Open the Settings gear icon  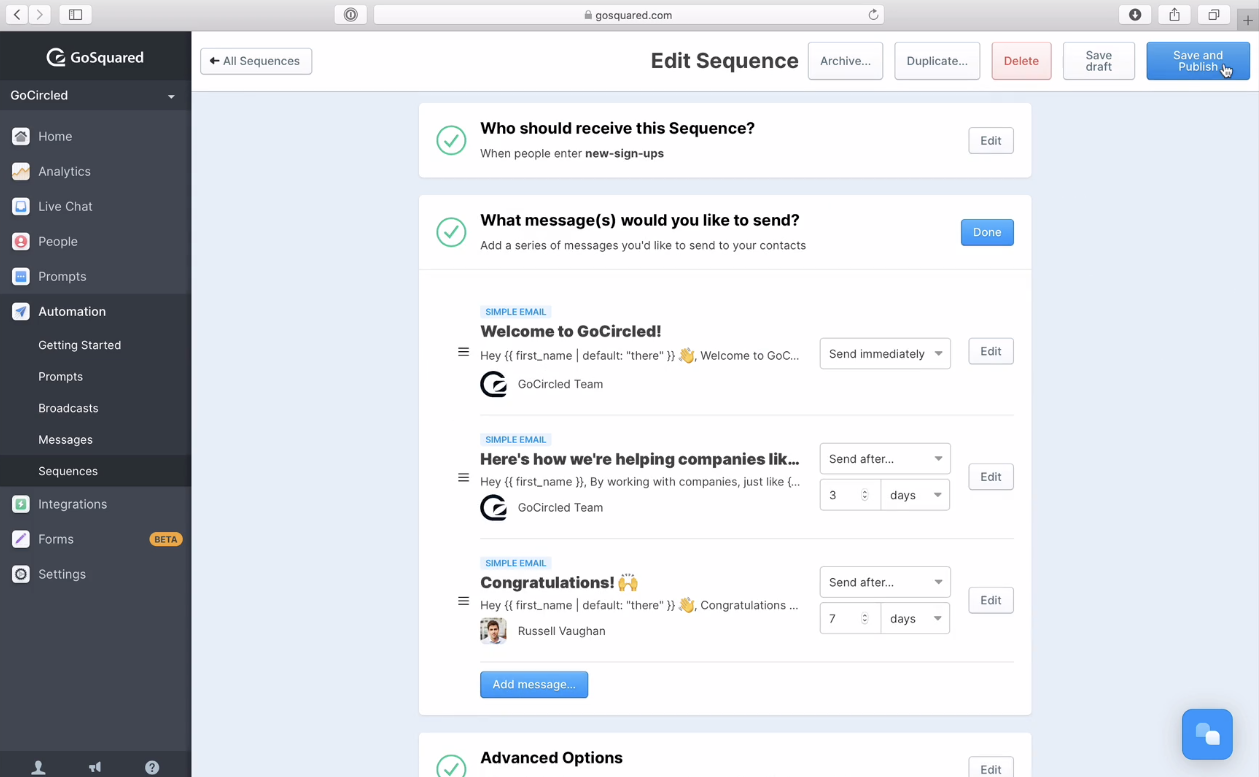pos(21,574)
